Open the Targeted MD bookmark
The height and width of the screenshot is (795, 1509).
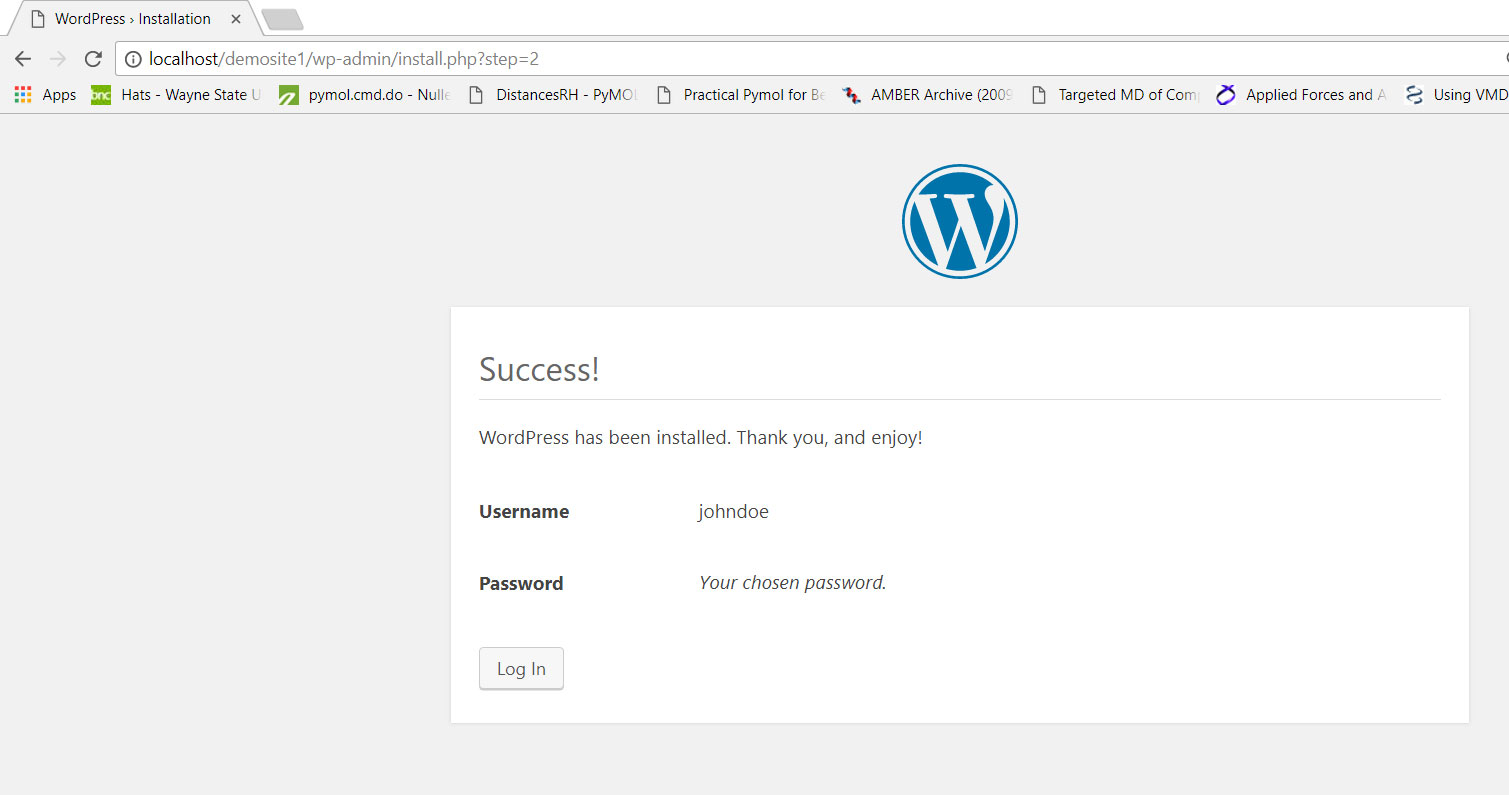pos(1116,95)
